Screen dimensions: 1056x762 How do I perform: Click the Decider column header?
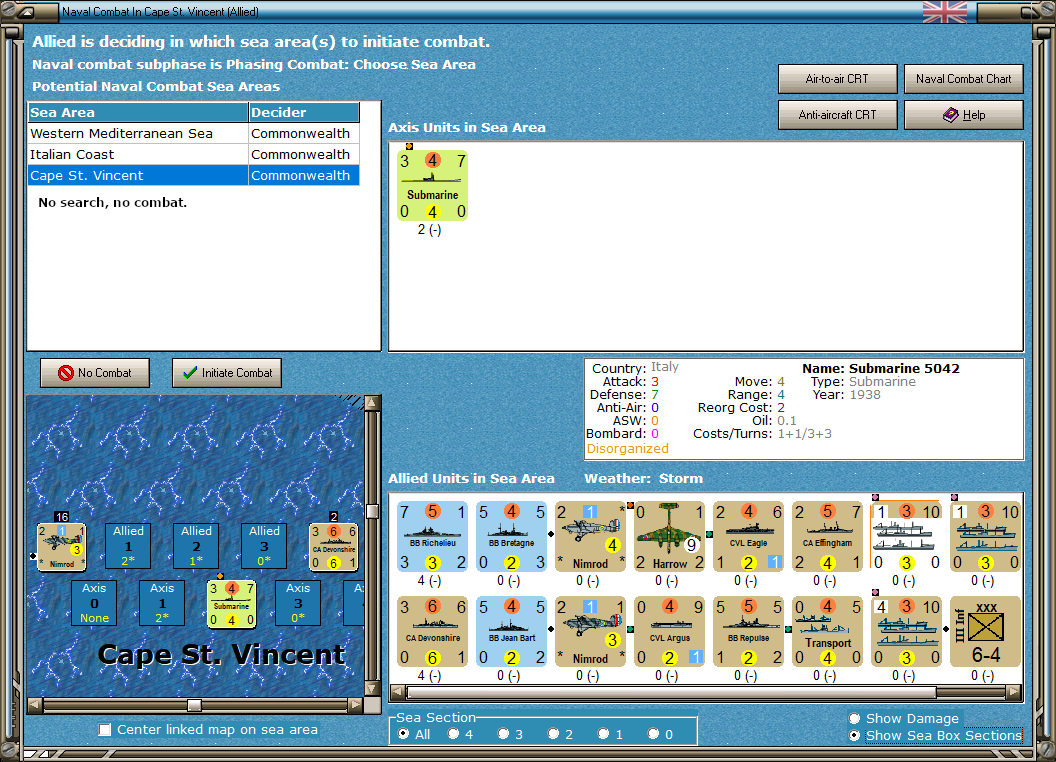[304, 113]
